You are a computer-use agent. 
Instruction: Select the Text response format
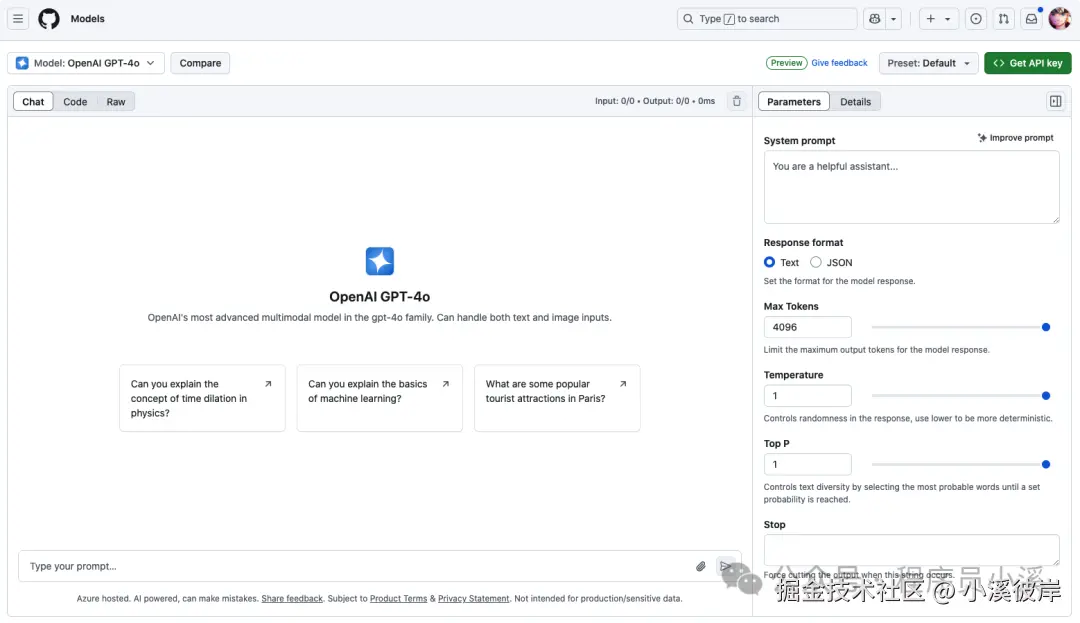coord(769,262)
